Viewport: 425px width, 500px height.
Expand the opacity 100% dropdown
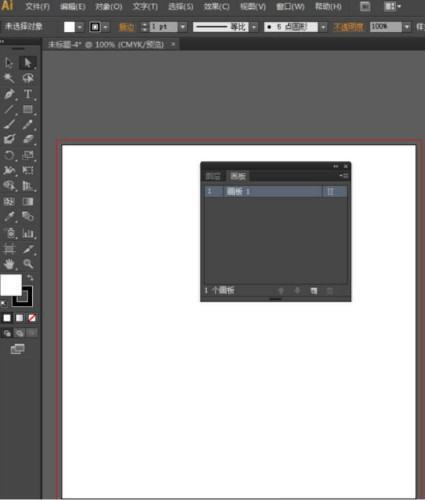407,27
